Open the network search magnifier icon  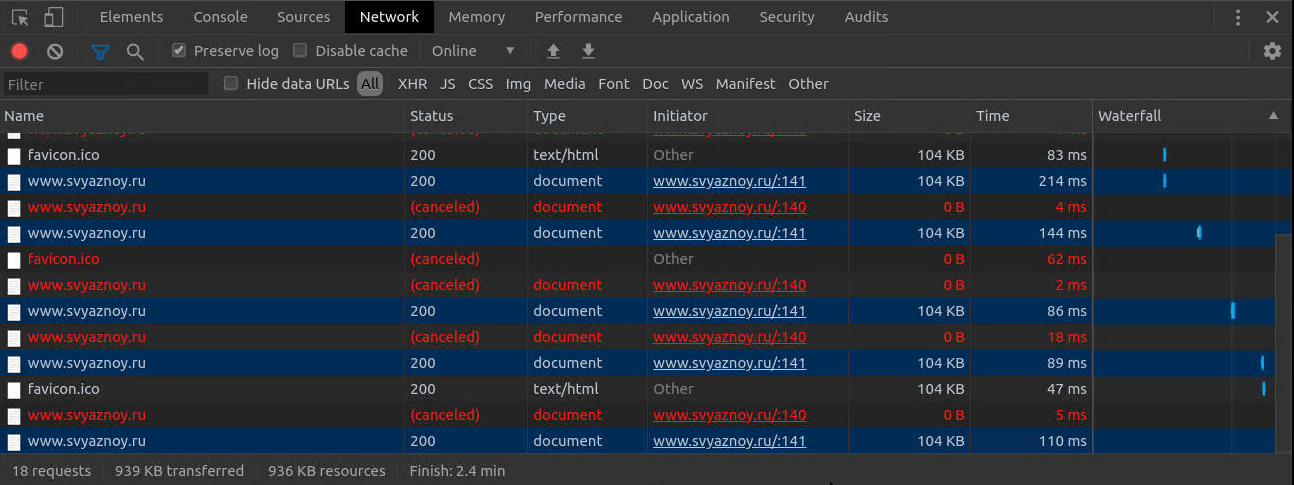[135, 51]
